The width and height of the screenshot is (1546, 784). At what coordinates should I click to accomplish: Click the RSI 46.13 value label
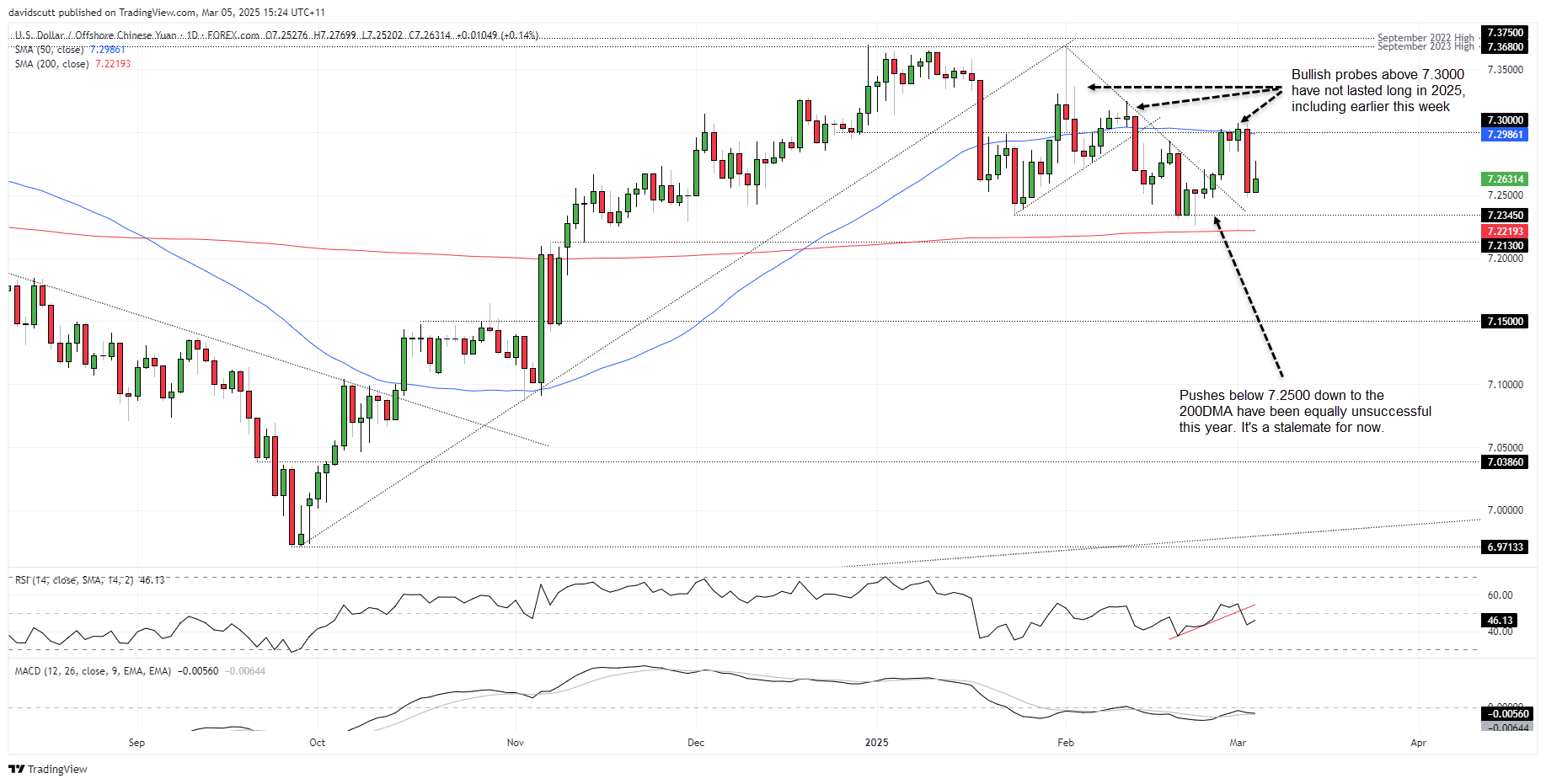tap(1500, 621)
